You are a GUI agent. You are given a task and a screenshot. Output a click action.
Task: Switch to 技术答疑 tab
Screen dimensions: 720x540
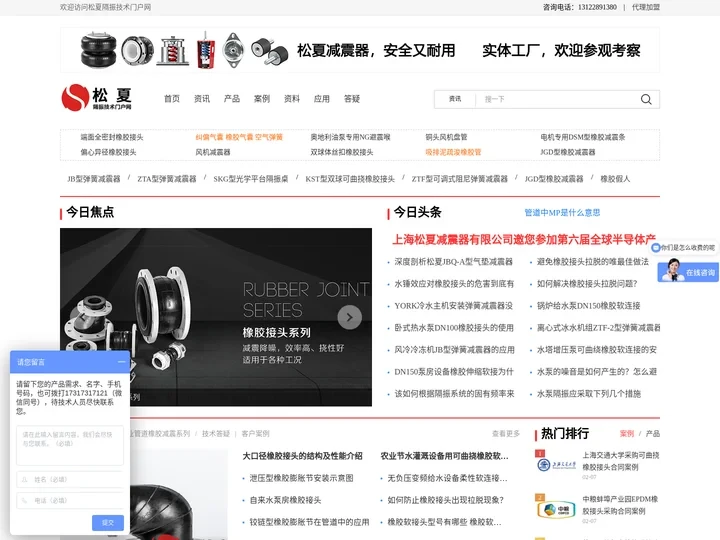(216, 433)
